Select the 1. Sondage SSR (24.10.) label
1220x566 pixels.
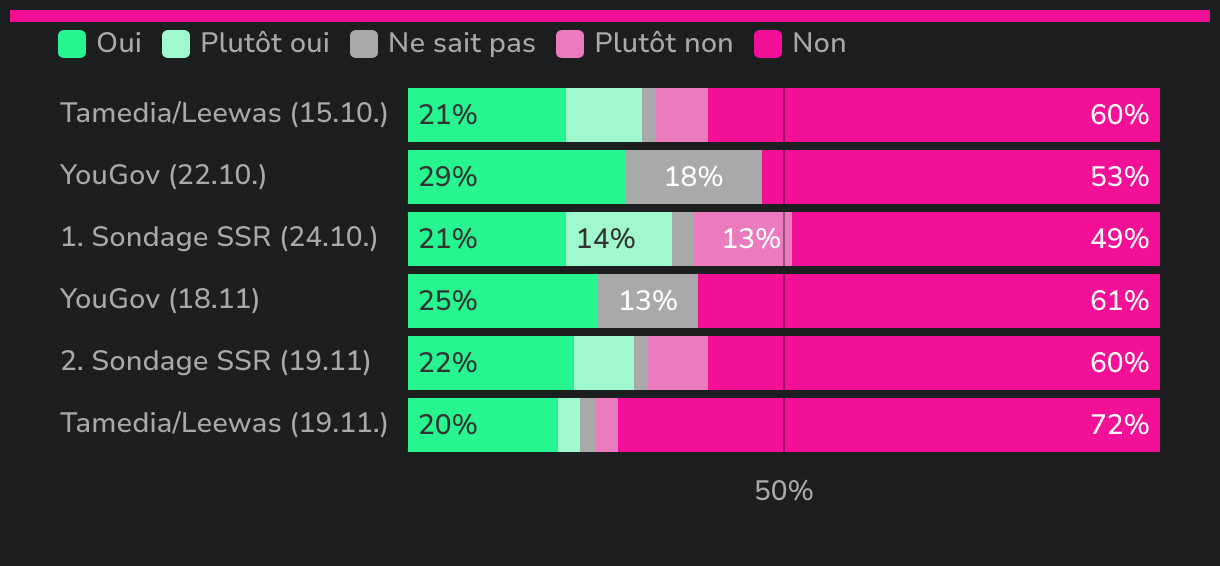point(219,237)
